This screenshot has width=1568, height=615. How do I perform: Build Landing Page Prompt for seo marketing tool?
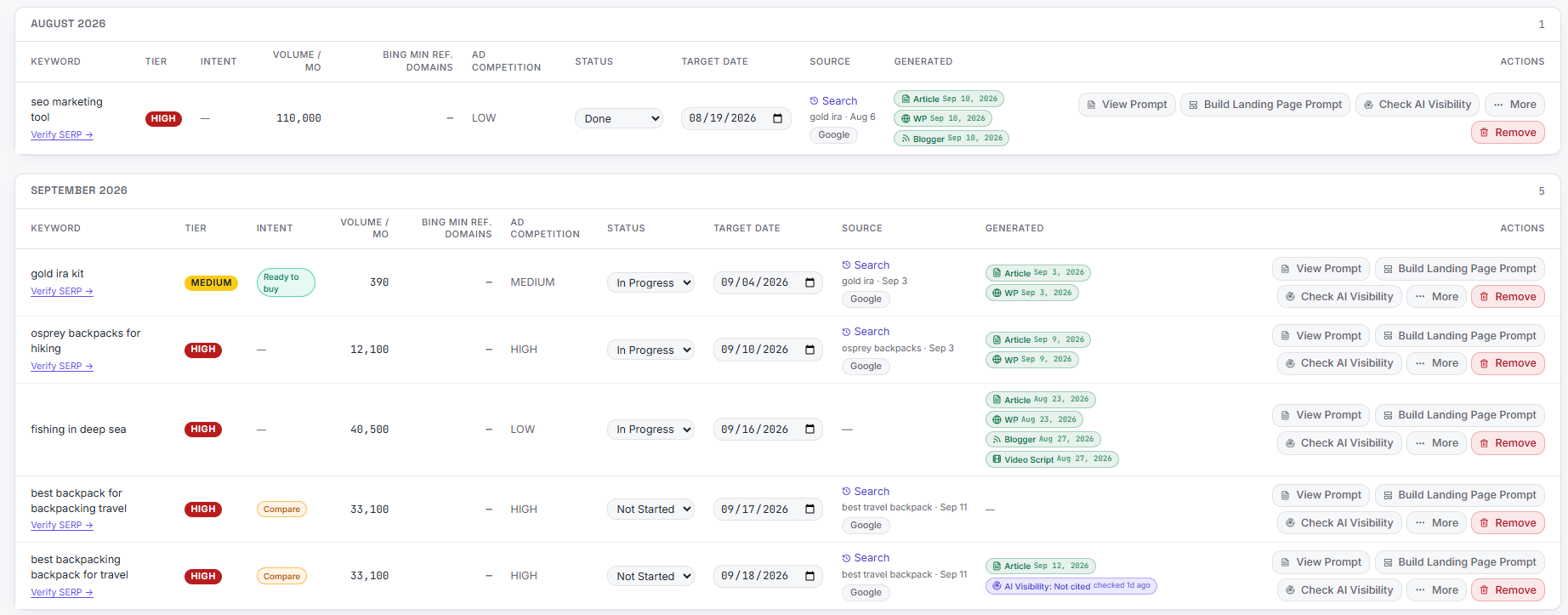(1264, 105)
